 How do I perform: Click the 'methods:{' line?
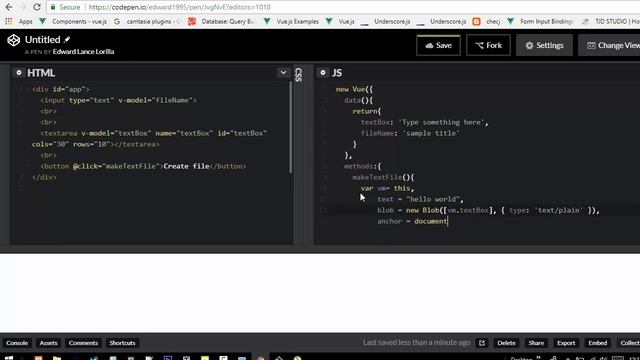(362, 166)
